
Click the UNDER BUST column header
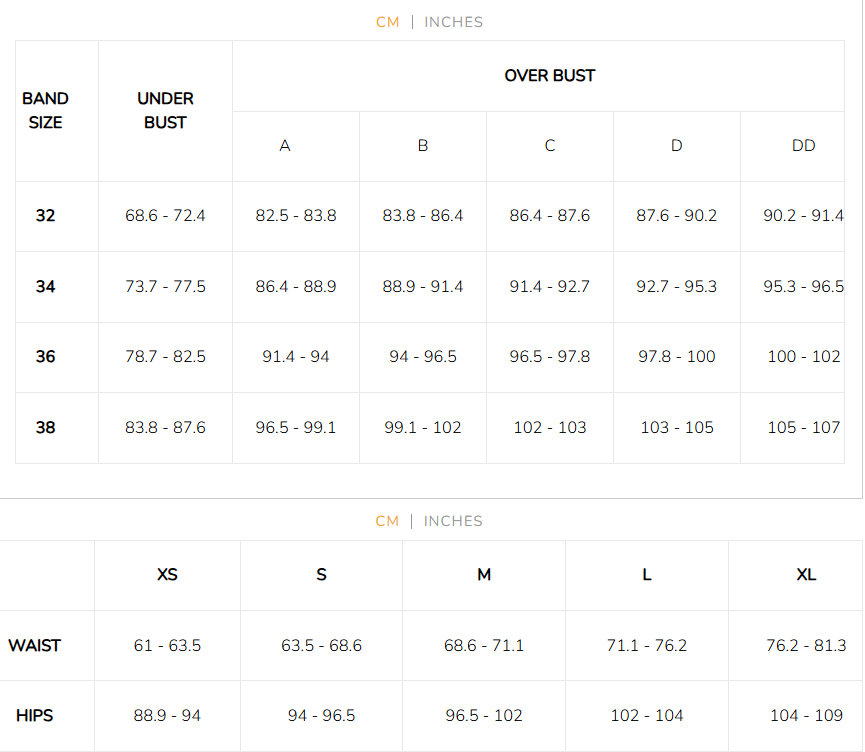[x=165, y=110]
